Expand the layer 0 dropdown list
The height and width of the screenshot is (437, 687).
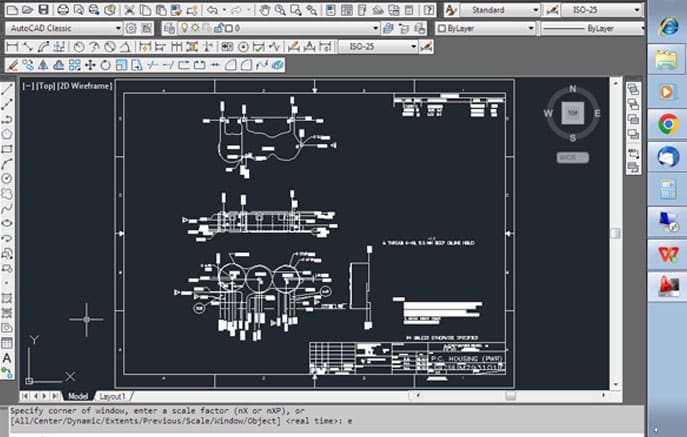[375, 28]
